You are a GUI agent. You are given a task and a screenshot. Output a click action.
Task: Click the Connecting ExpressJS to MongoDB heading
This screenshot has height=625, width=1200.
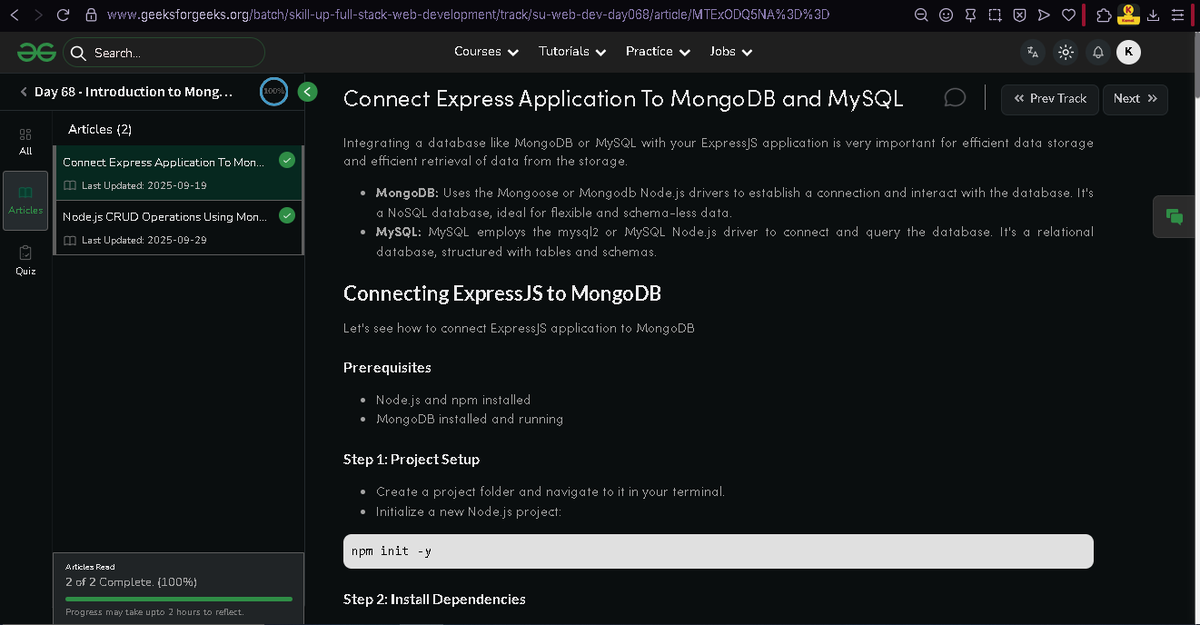pyautogui.click(x=502, y=294)
